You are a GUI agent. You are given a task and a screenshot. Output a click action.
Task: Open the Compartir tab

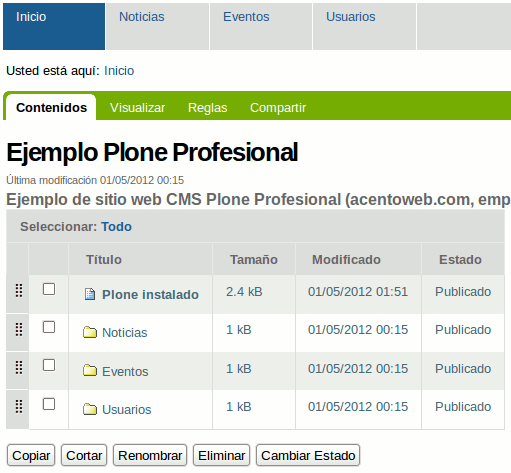pos(278,108)
